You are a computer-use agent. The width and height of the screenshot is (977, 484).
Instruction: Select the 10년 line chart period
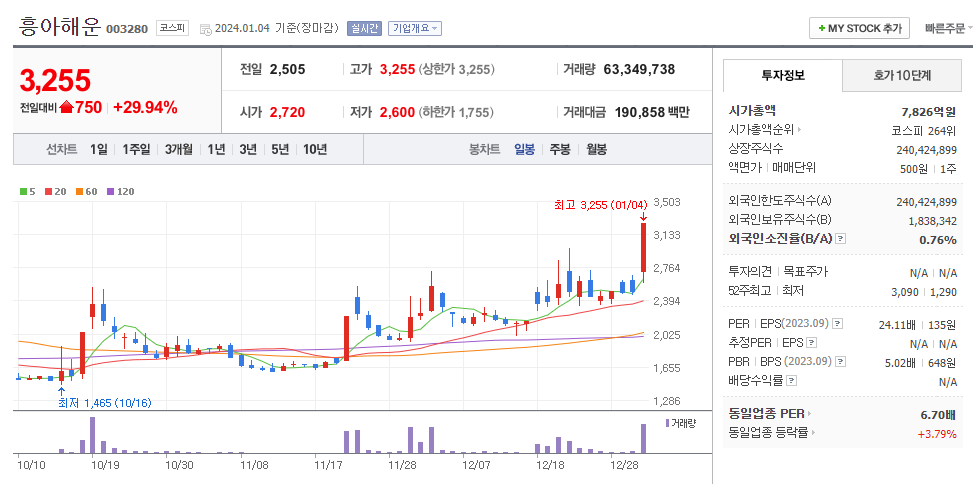pyautogui.click(x=315, y=149)
